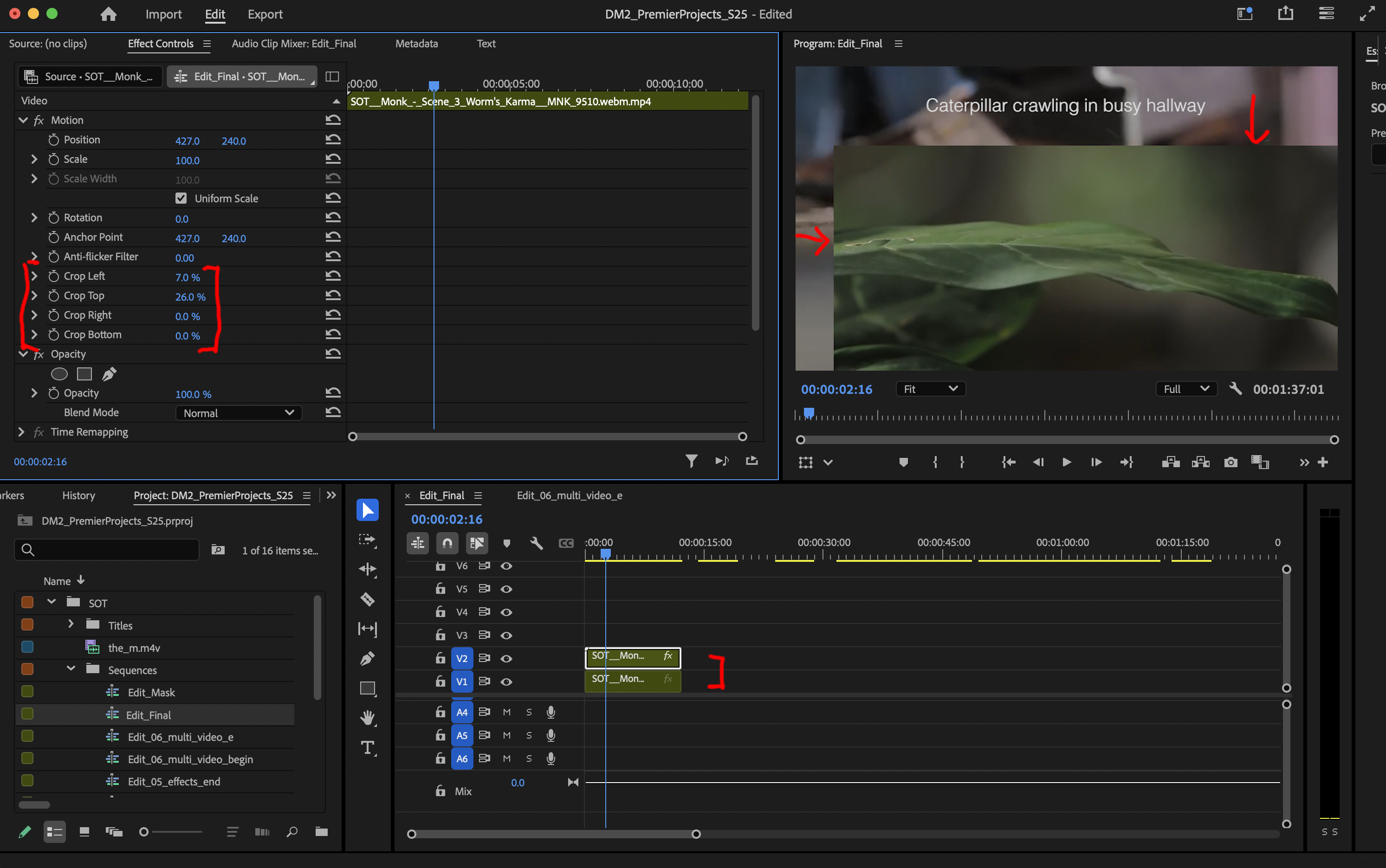The image size is (1386, 868).
Task: Create ellipse mask under Opacity
Action: coord(59,374)
